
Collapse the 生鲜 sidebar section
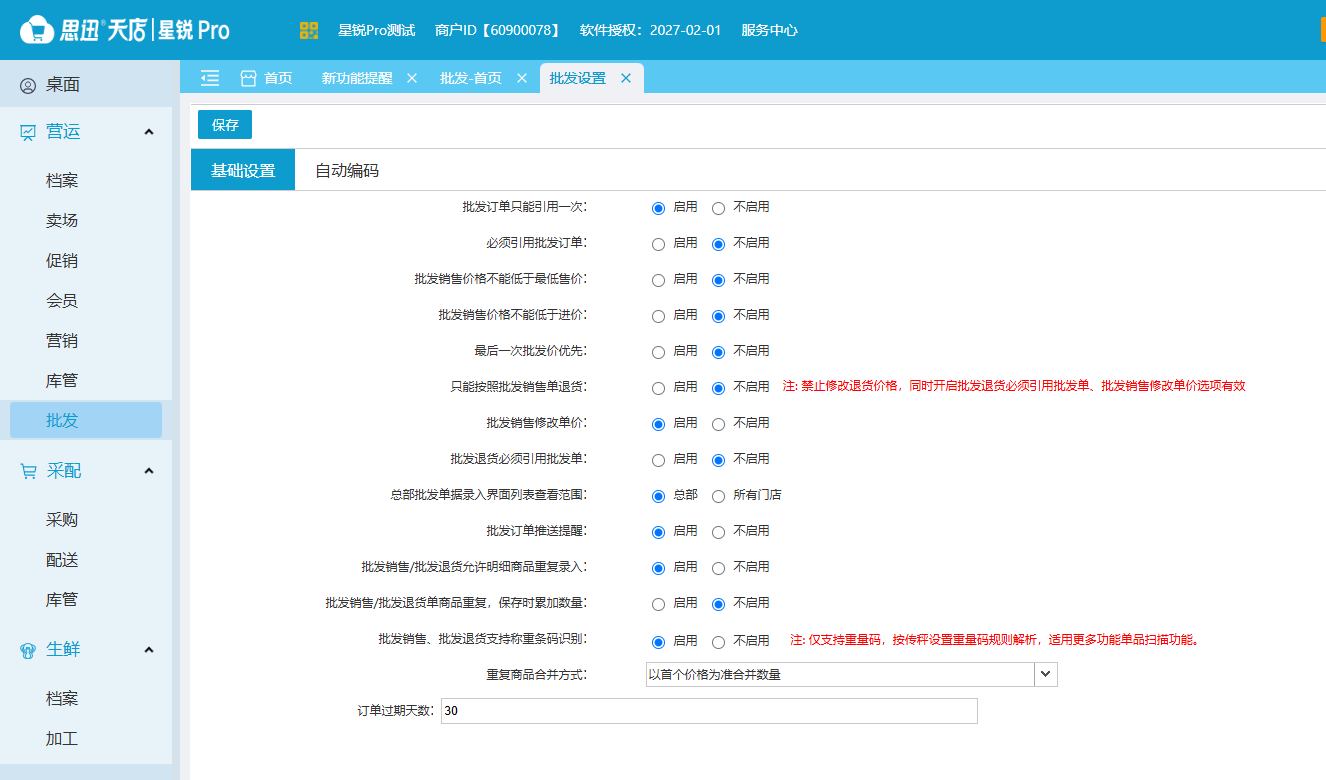(x=149, y=650)
